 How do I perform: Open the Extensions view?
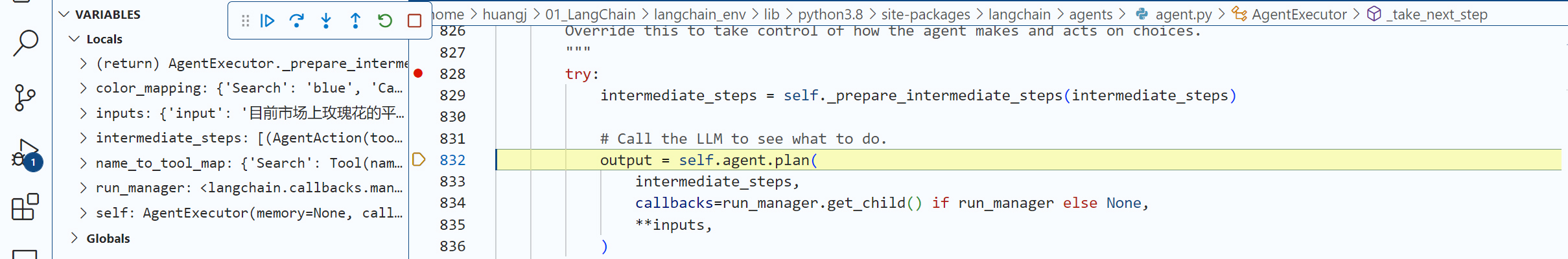coord(25,207)
